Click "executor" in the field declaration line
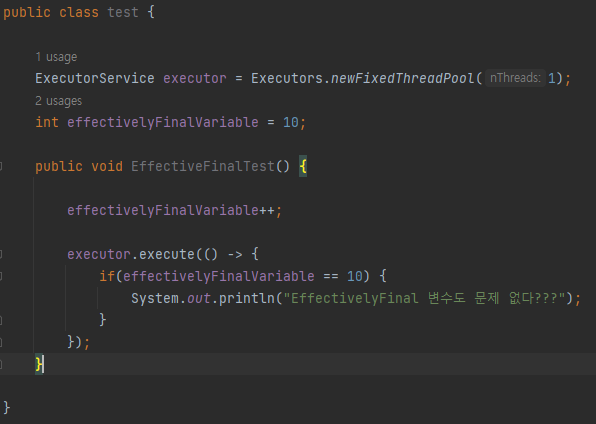This screenshot has height=424, width=596. tap(195, 79)
